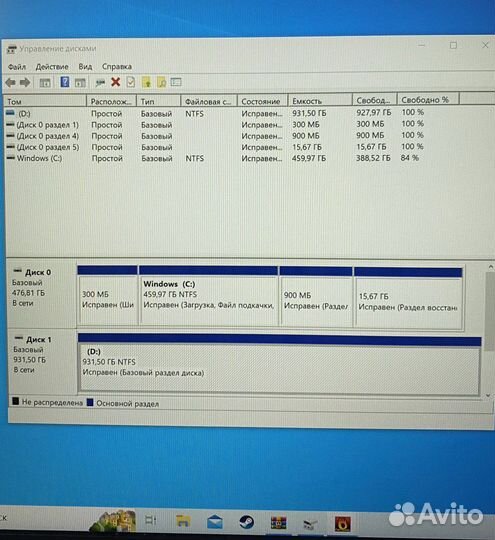This screenshot has width=495, height=540.
Task: Click the checkmark properties toolbar icon
Action: 131,82
